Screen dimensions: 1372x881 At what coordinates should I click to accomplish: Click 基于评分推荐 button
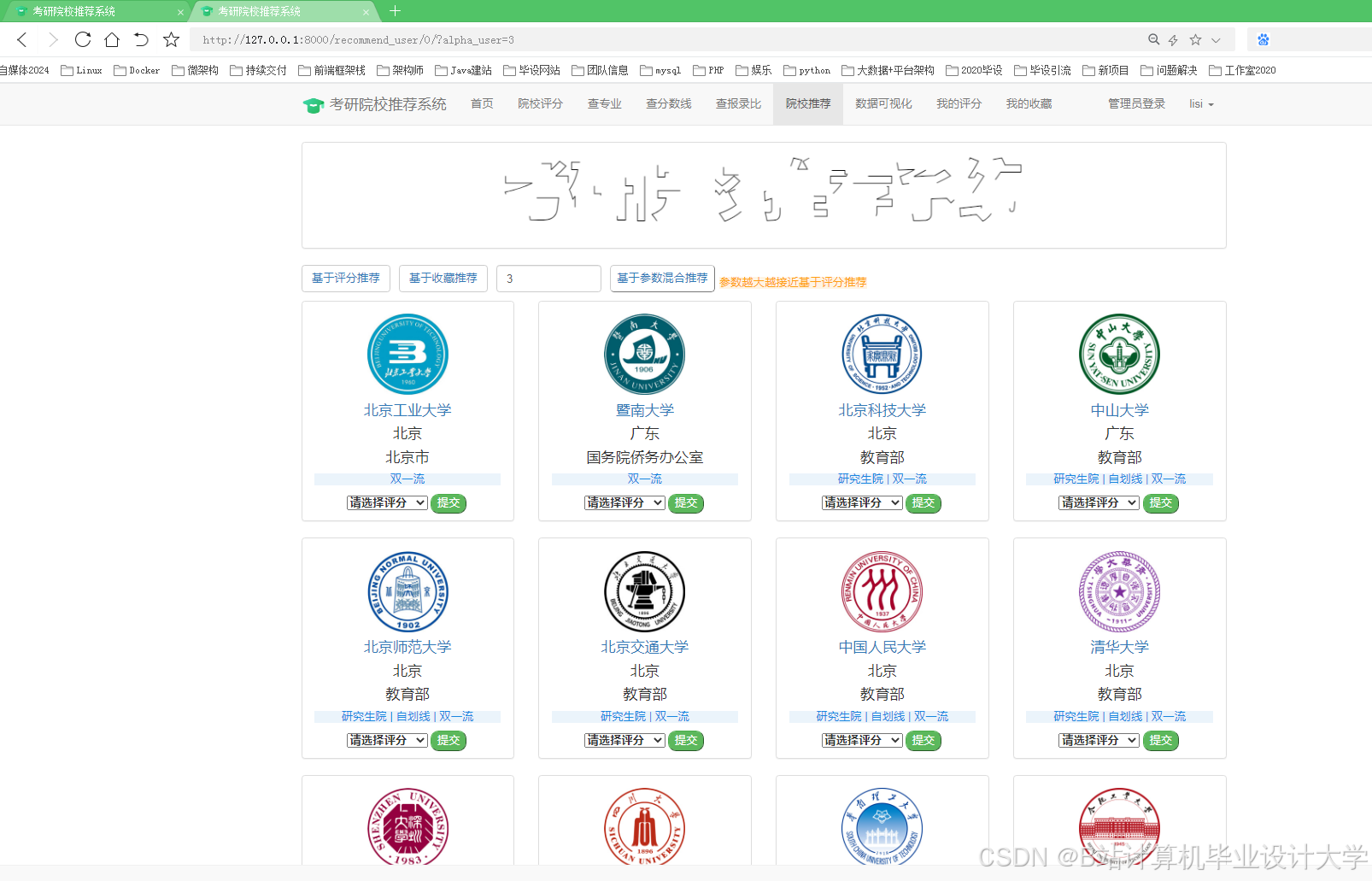pos(346,279)
